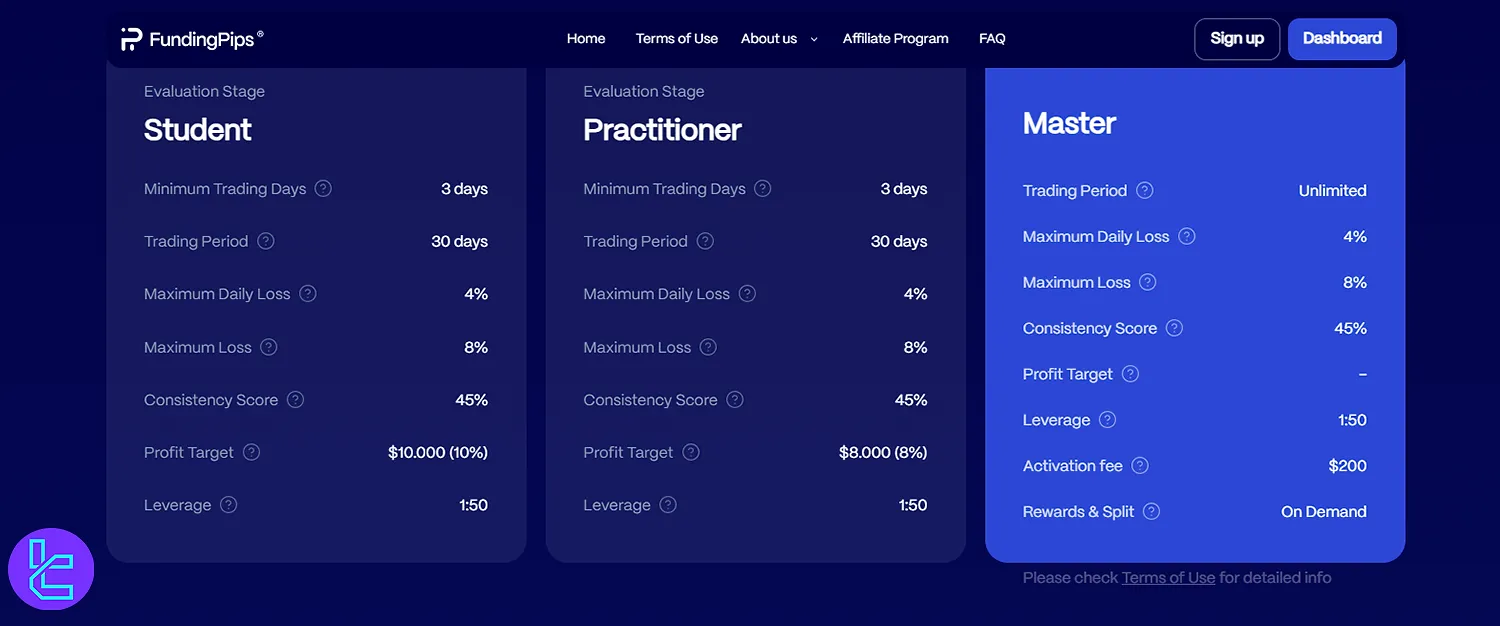
Task: Click info icon beside Practitioner Leverage
Action: (668, 505)
